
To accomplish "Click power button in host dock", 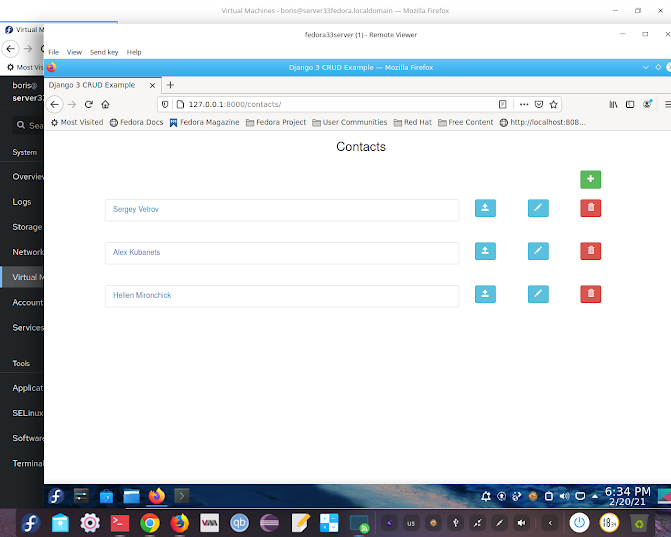I will pyautogui.click(x=579, y=523).
